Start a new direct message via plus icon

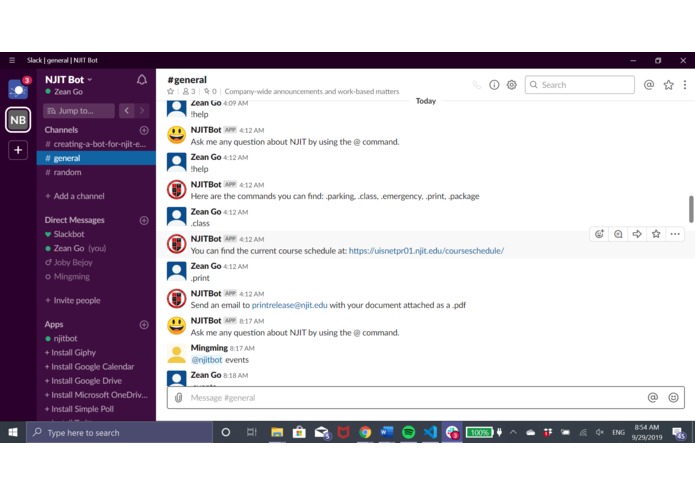[x=144, y=220]
